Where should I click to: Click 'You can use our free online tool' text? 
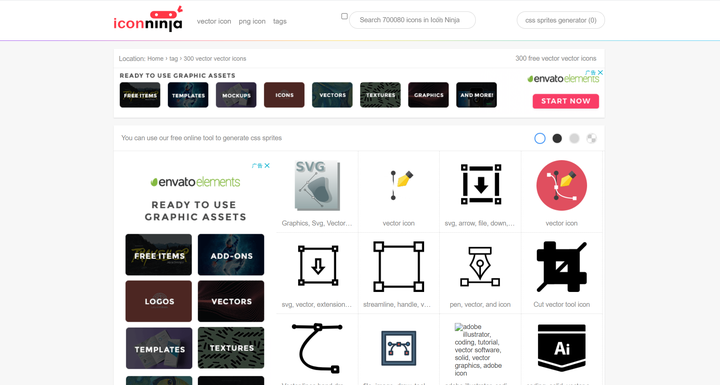201,138
